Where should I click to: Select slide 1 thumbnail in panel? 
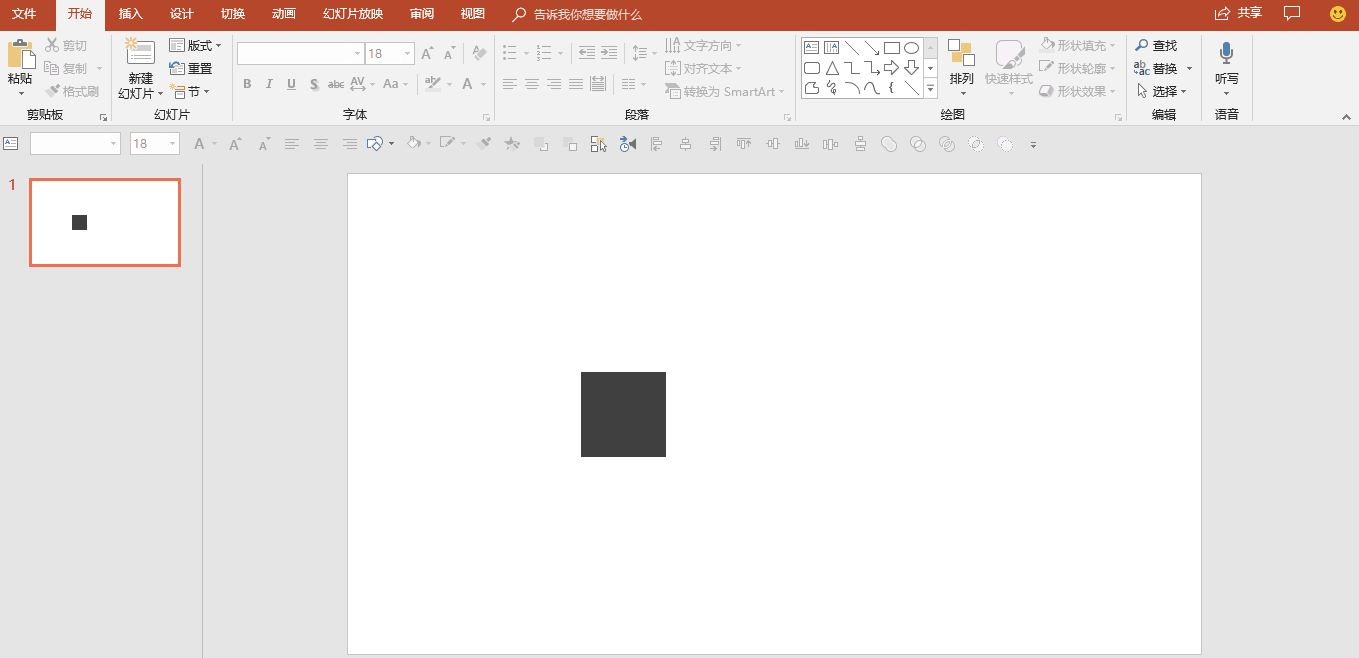coord(105,223)
